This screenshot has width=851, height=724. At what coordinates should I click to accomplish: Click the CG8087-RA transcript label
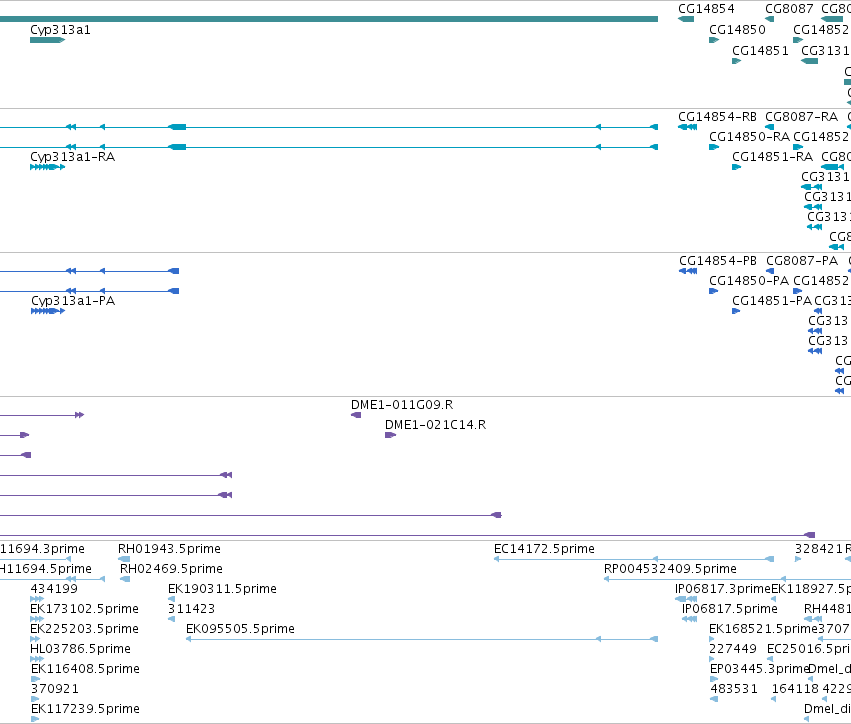click(801, 117)
